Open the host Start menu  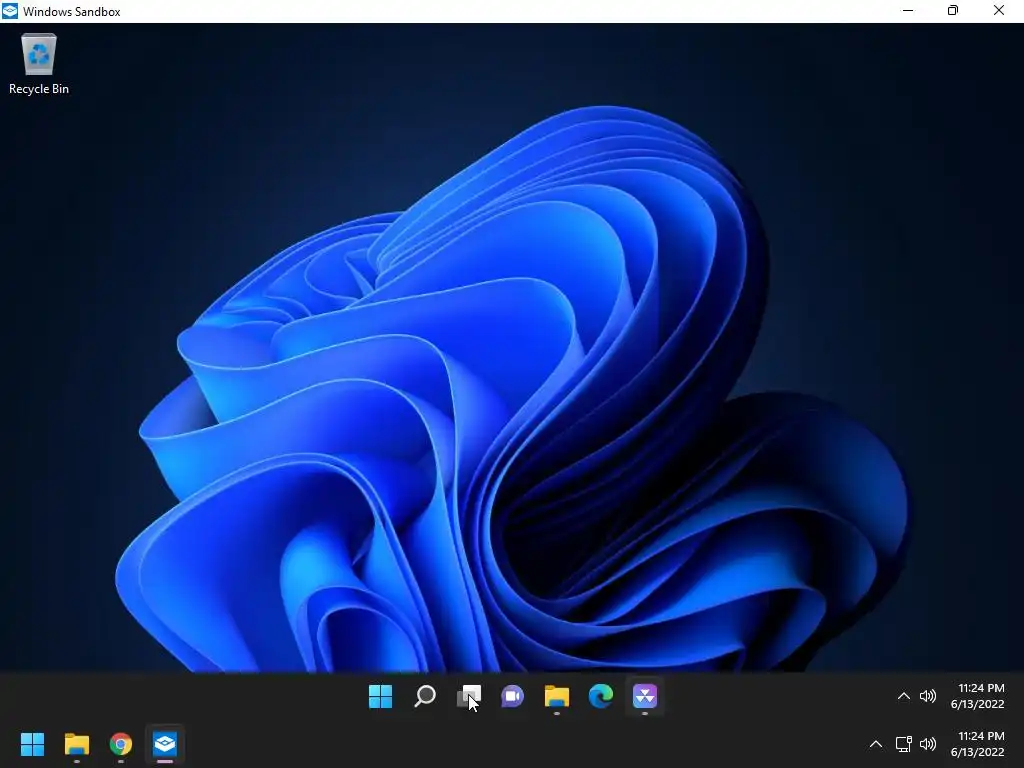32,744
